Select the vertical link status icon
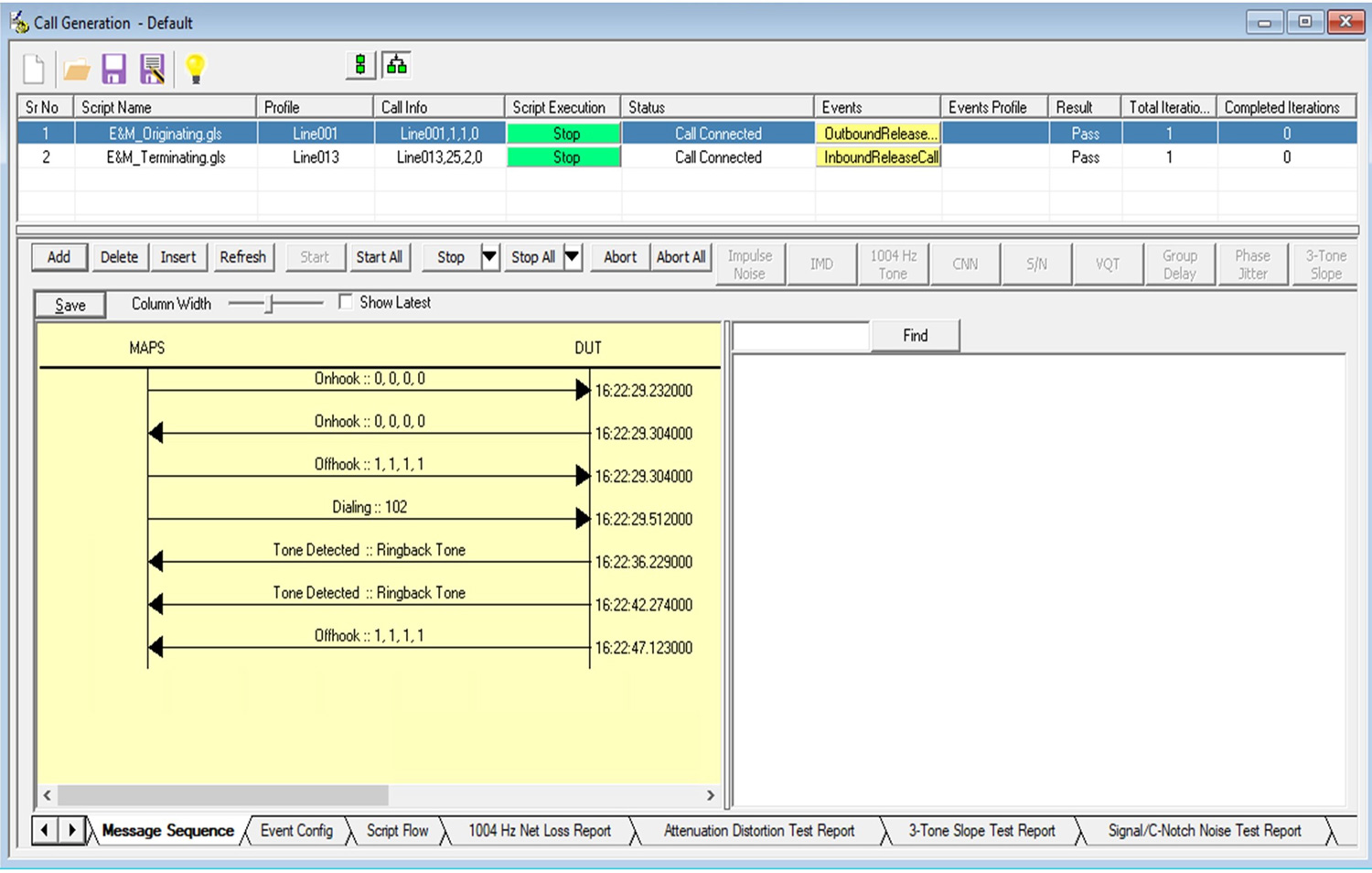 (x=360, y=64)
